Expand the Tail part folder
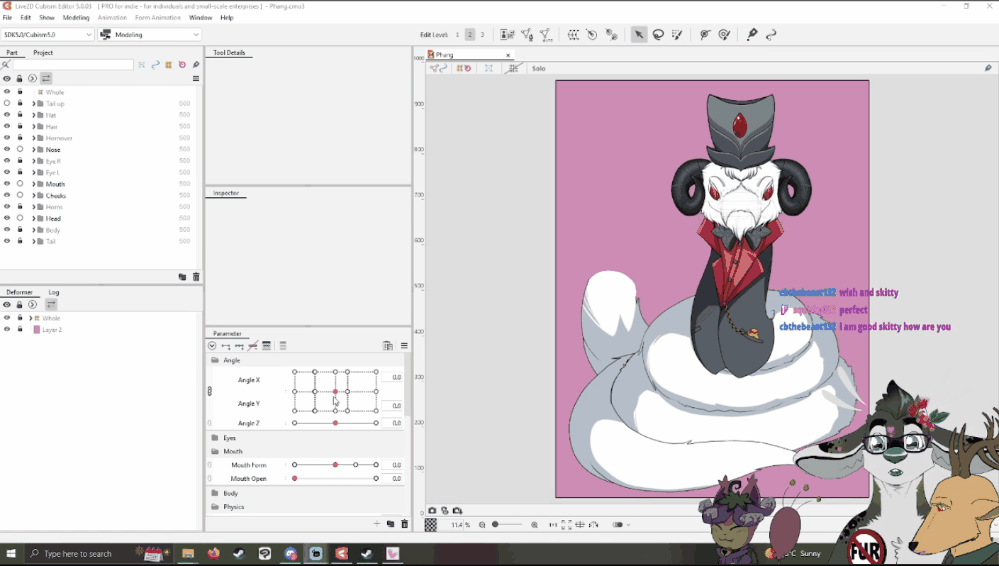Image resolution: width=999 pixels, height=566 pixels. [34, 242]
